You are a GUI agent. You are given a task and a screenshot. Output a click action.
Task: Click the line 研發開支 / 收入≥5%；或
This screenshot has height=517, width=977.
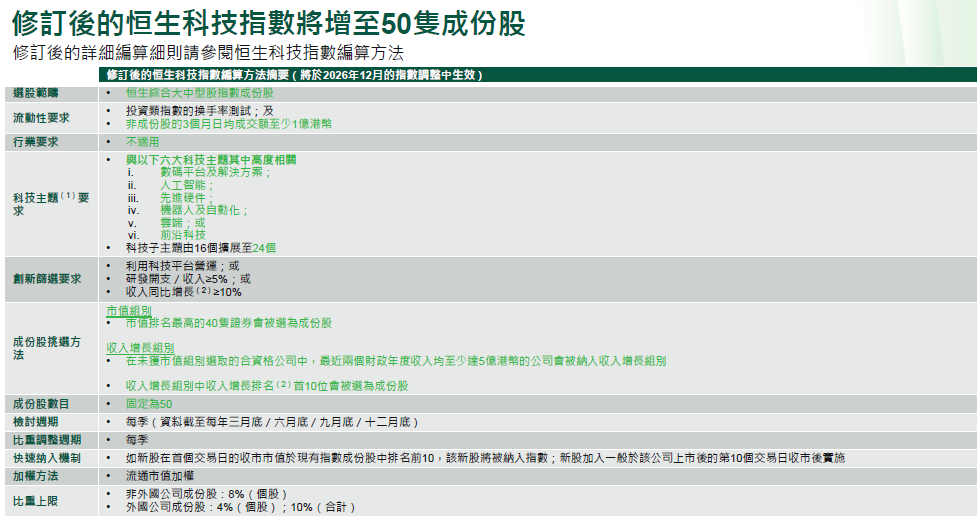[x=188, y=279]
